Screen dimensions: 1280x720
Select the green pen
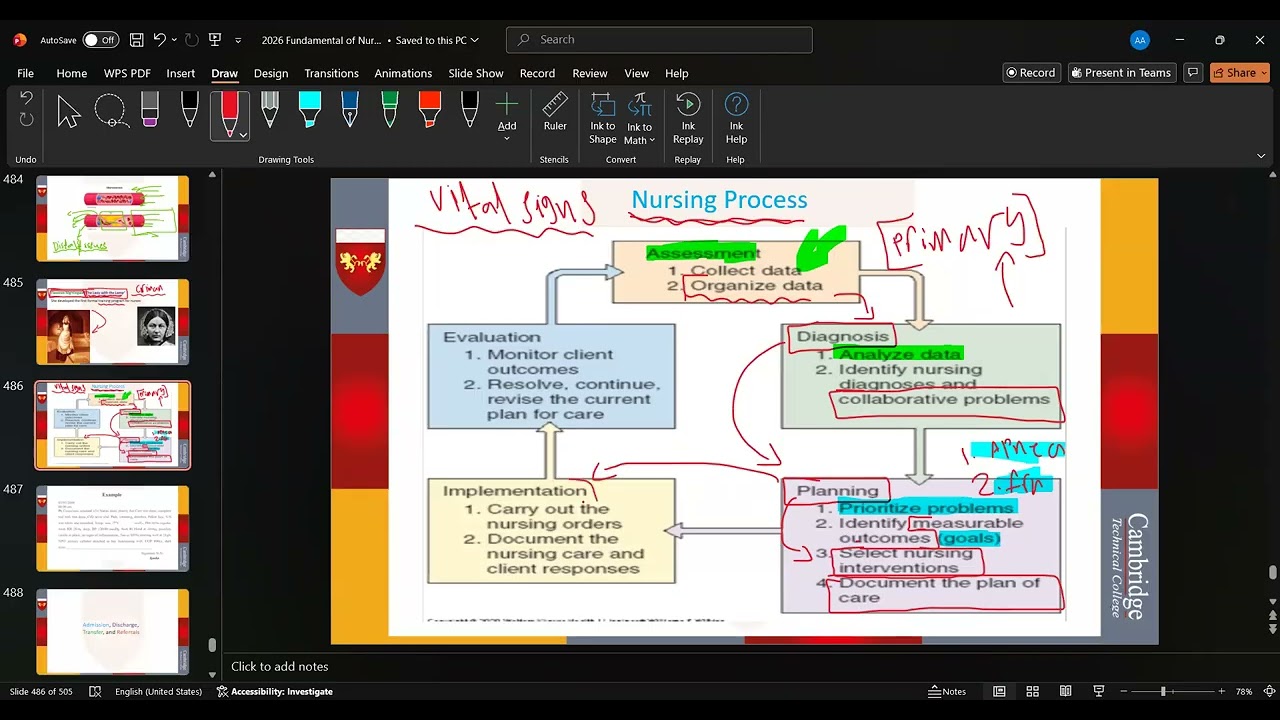click(x=390, y=110)
